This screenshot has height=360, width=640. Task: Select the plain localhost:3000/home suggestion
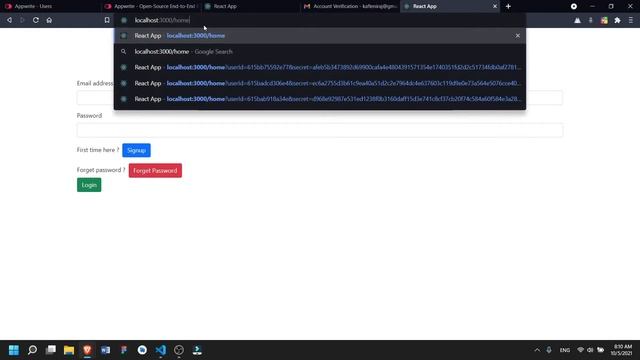point(320,36)
